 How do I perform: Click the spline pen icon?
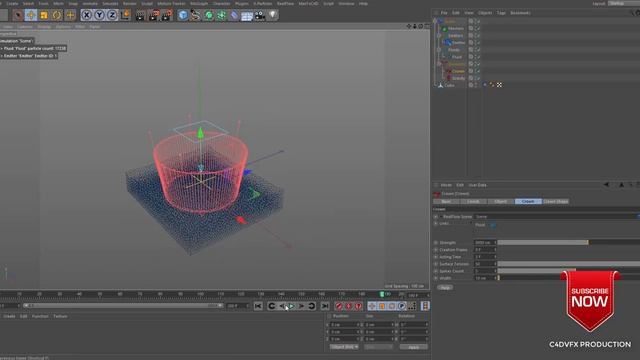196,15
